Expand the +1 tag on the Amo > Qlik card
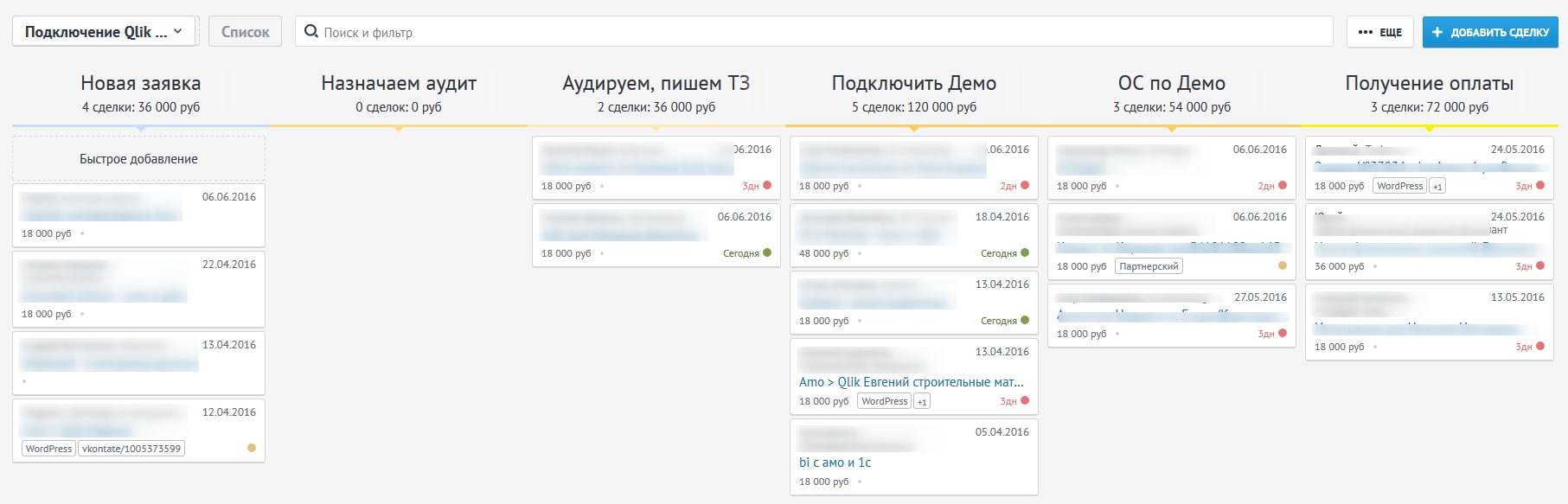Image resolution: width=1568 pixels, height=504 pixels. (x=922, y=402)
